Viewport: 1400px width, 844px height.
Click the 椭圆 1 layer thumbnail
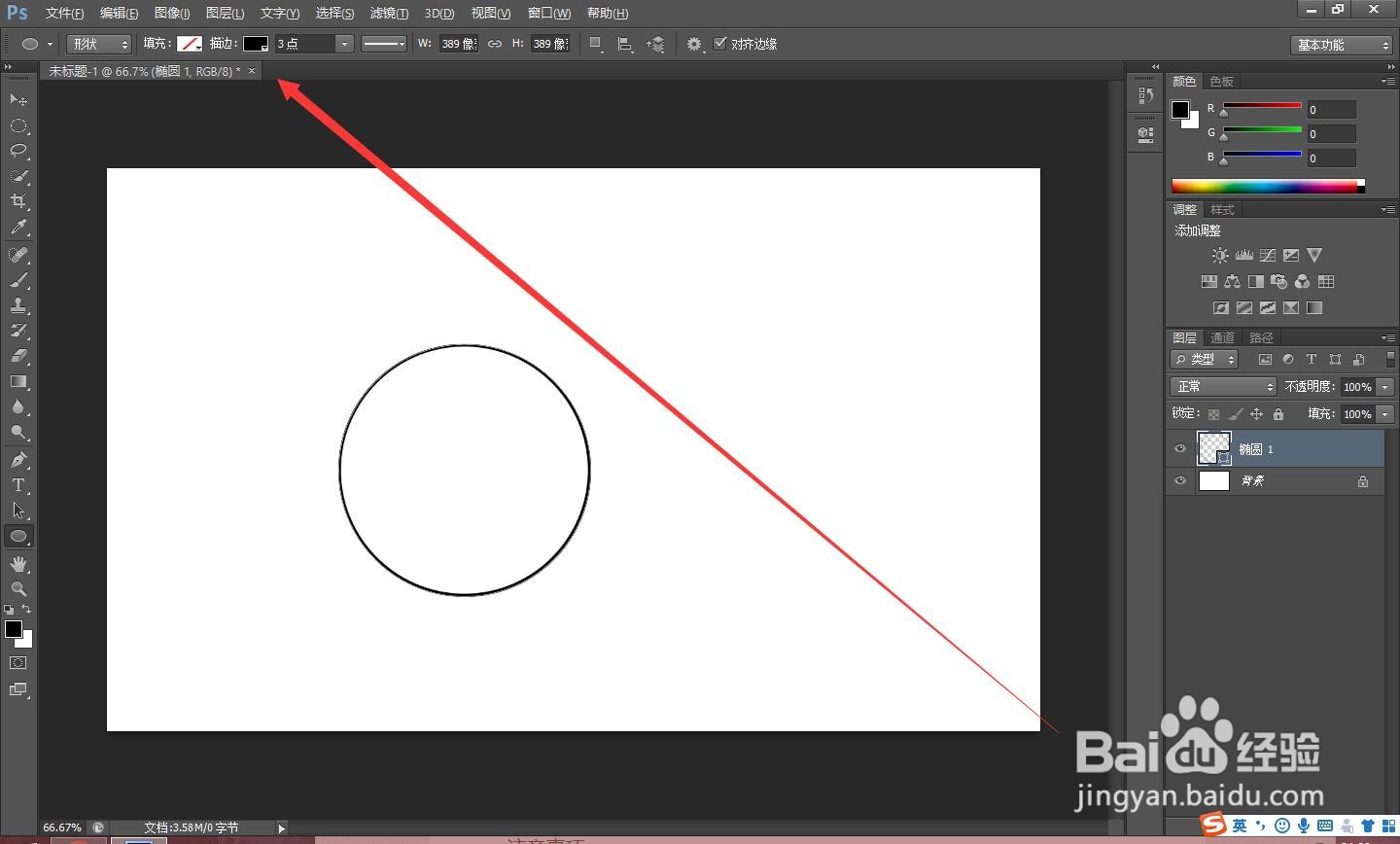(x=1214, y=448)
